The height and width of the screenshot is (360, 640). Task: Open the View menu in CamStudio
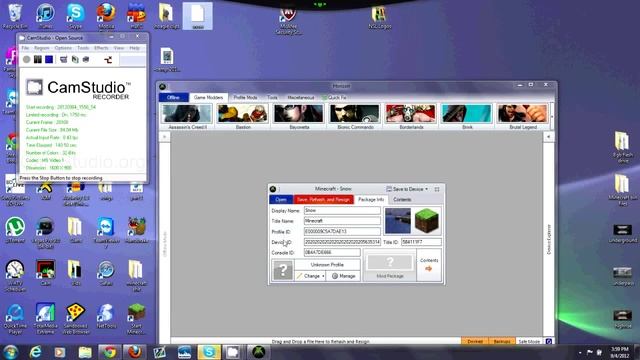point(119,48)
